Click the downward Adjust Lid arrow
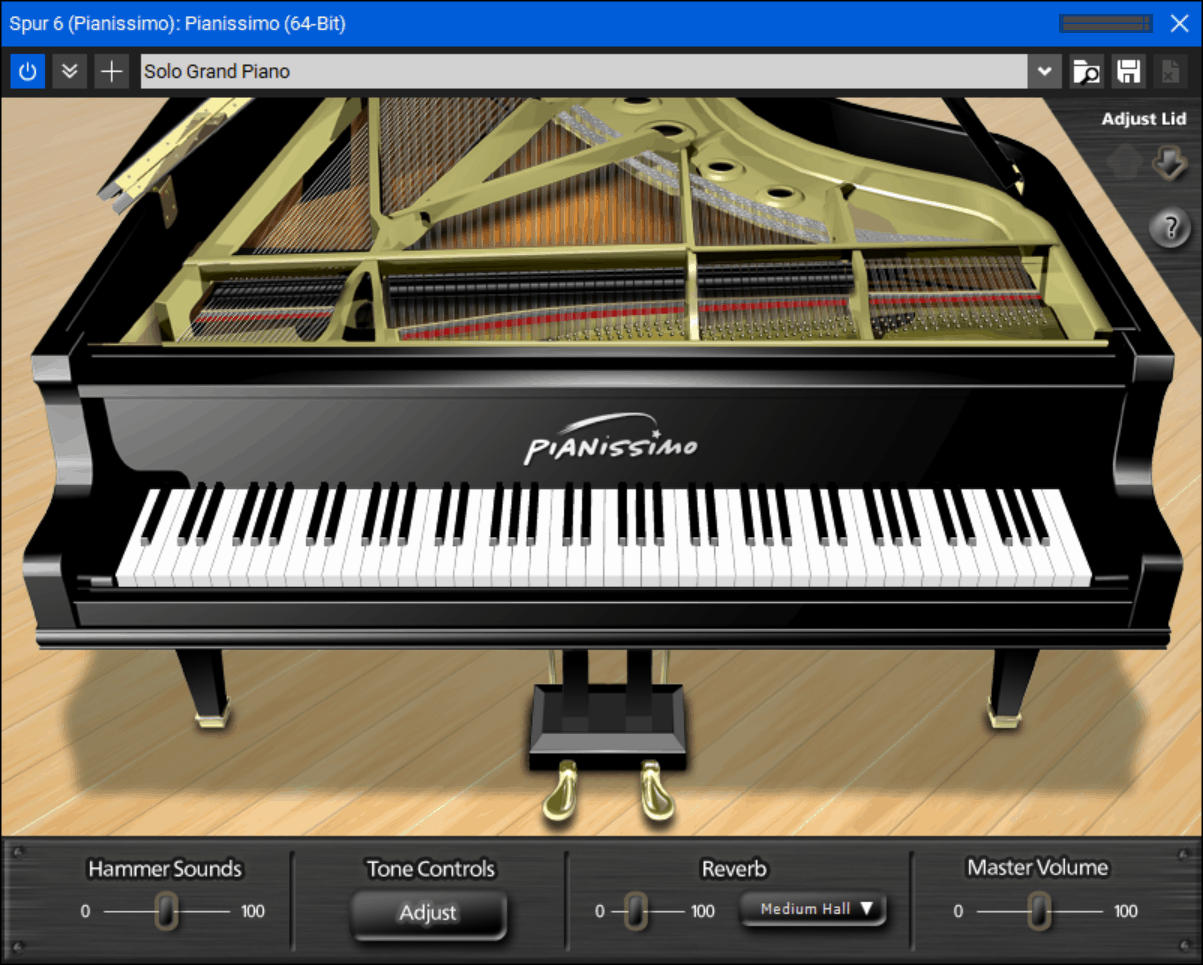This screenshot has height=965, width=1203. 1170,162
